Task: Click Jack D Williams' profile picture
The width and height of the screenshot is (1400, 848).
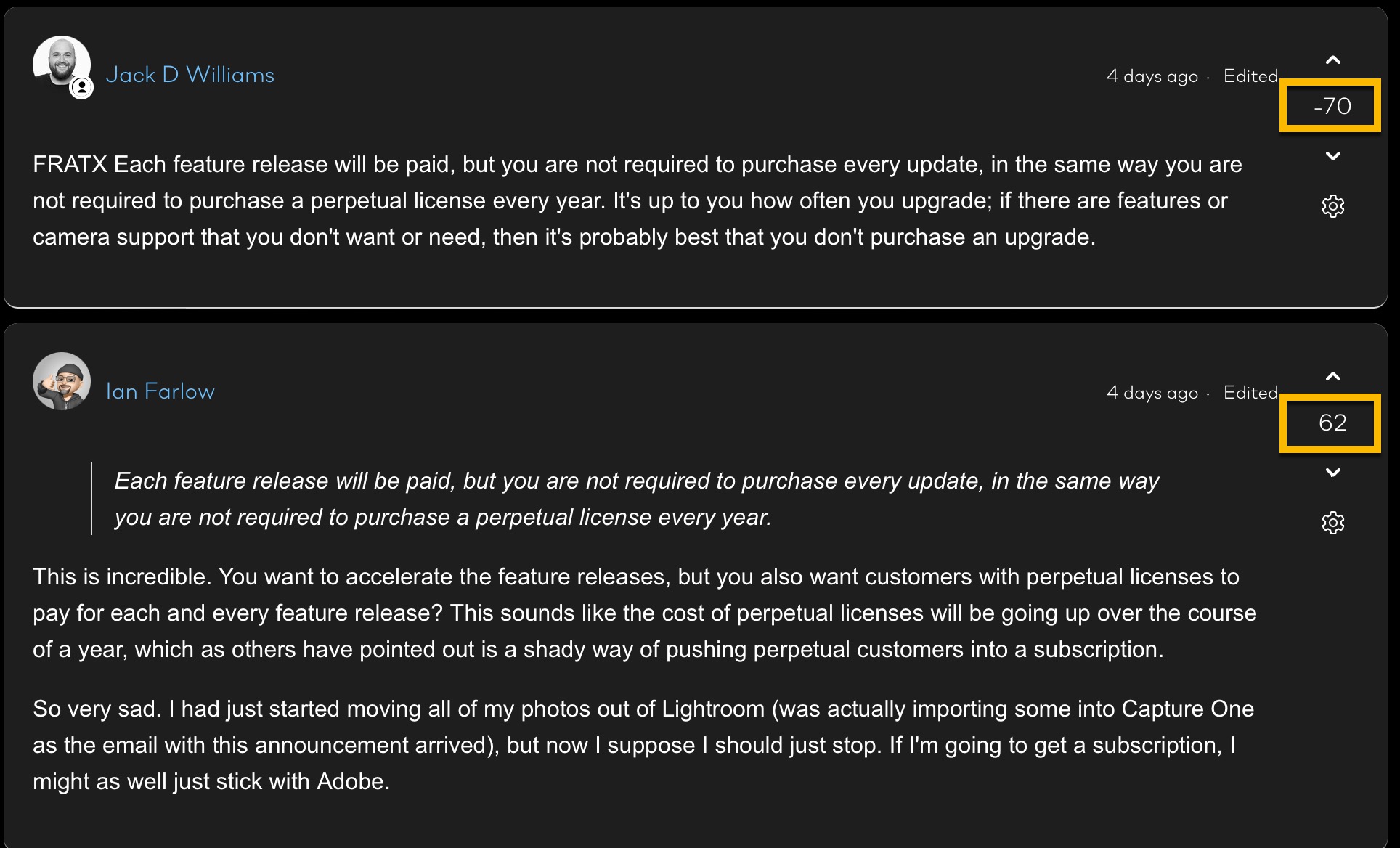Action: point(60,62)
